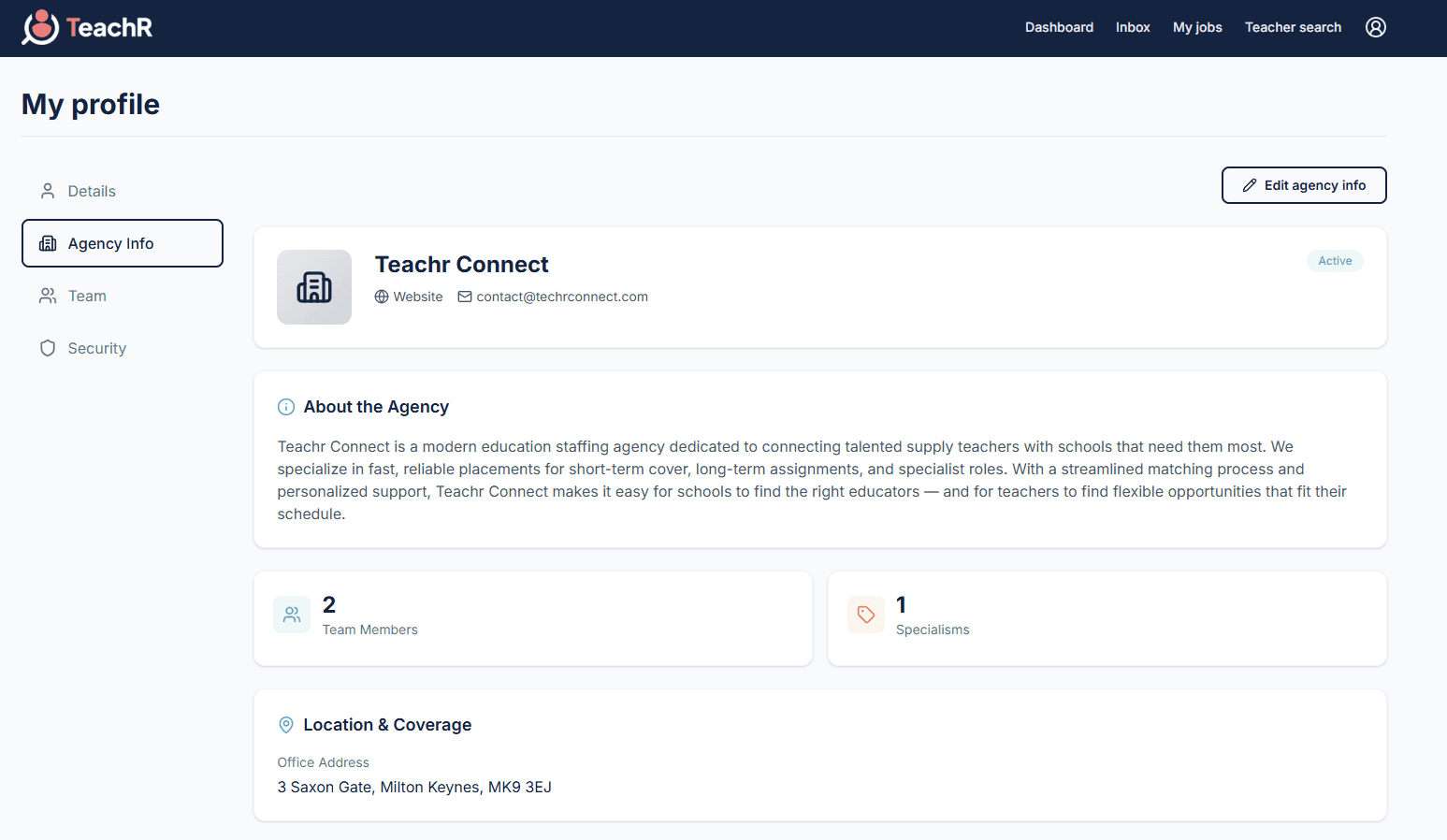The image size is (1447, 840).
Task: Click the tag icon next to Specialisms count
Action: pos(865,615)
